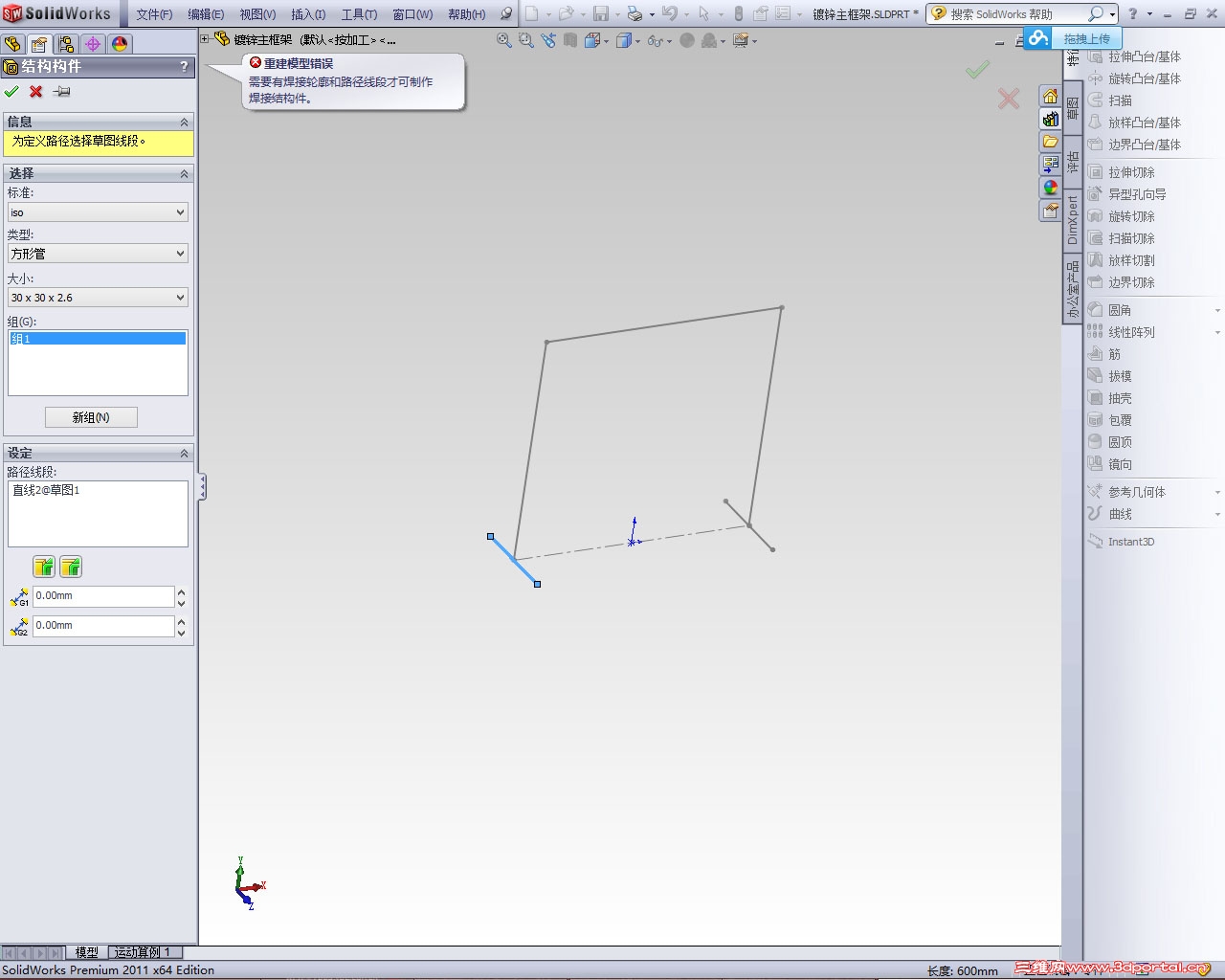The image size is (1225, 980).
Task: Click the Zoom to Fit icon
Action: click(x=504, y=40)
